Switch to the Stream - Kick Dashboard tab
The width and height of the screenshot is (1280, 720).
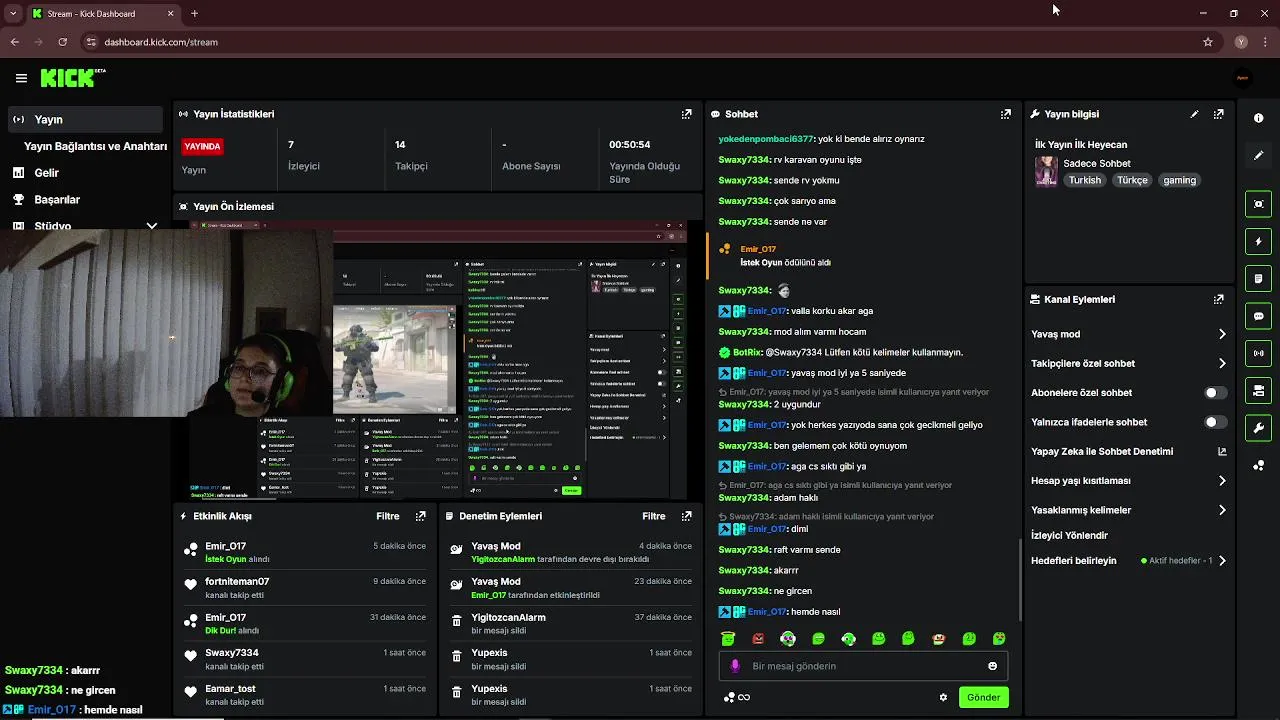coord(102,13)
